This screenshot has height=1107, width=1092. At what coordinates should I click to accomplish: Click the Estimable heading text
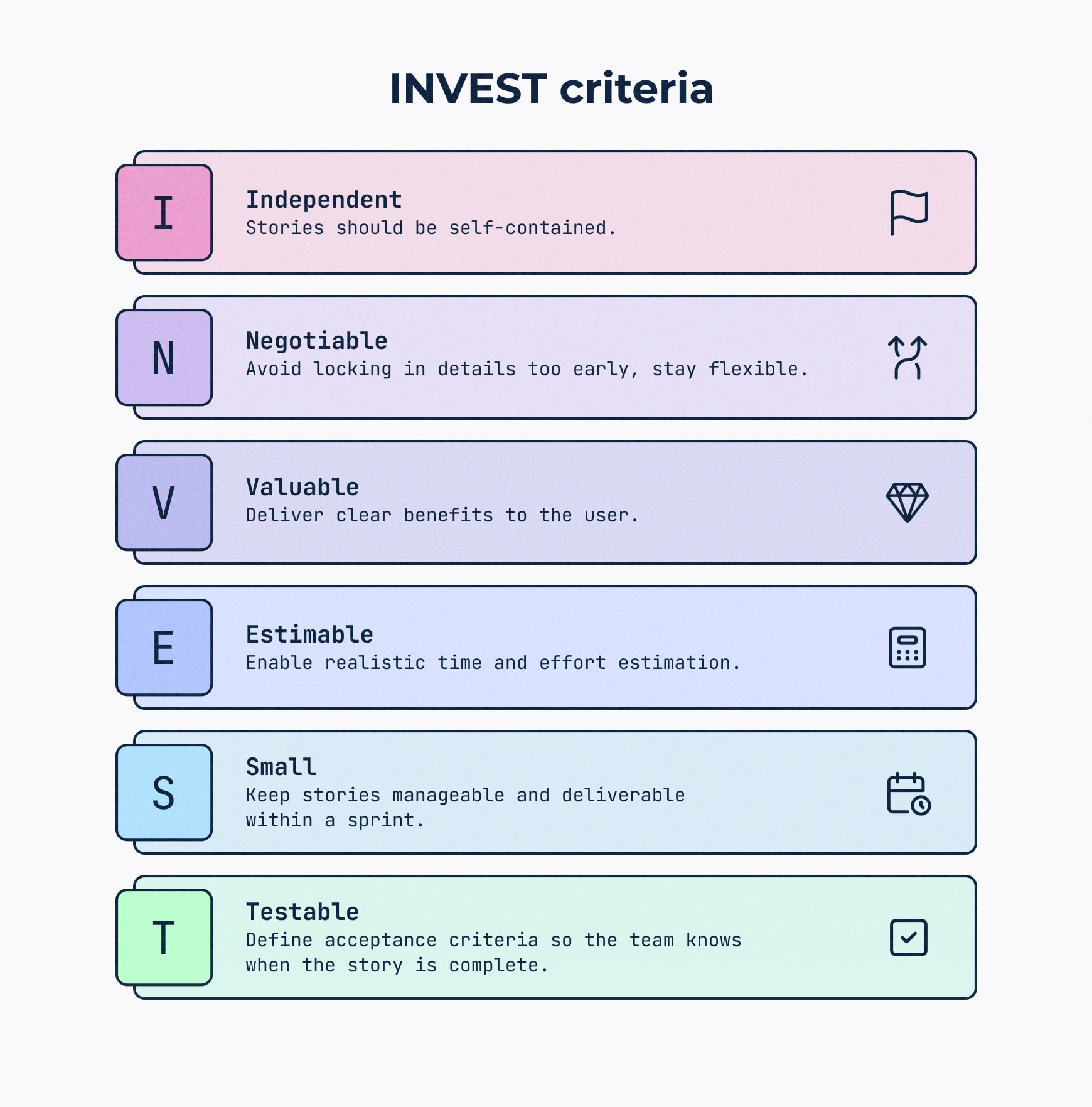point(309,634)
